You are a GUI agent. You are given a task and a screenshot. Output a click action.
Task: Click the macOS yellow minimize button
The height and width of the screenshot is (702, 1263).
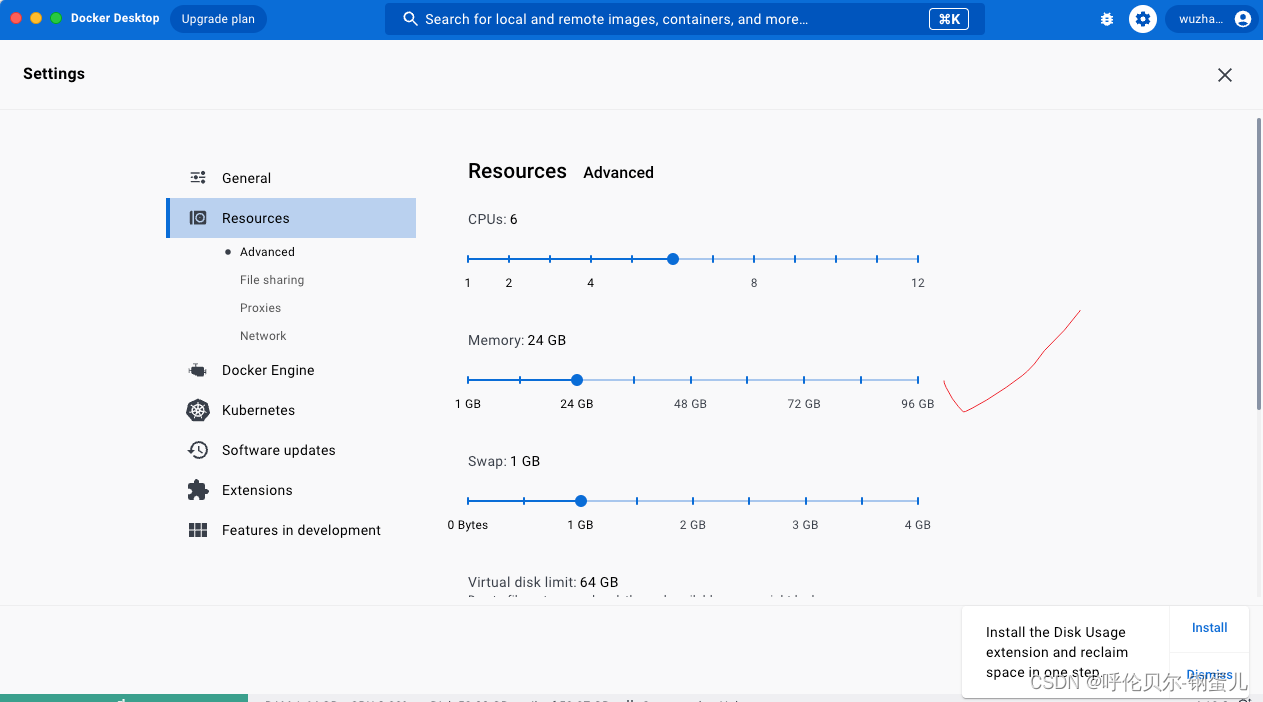pos(36,18)
